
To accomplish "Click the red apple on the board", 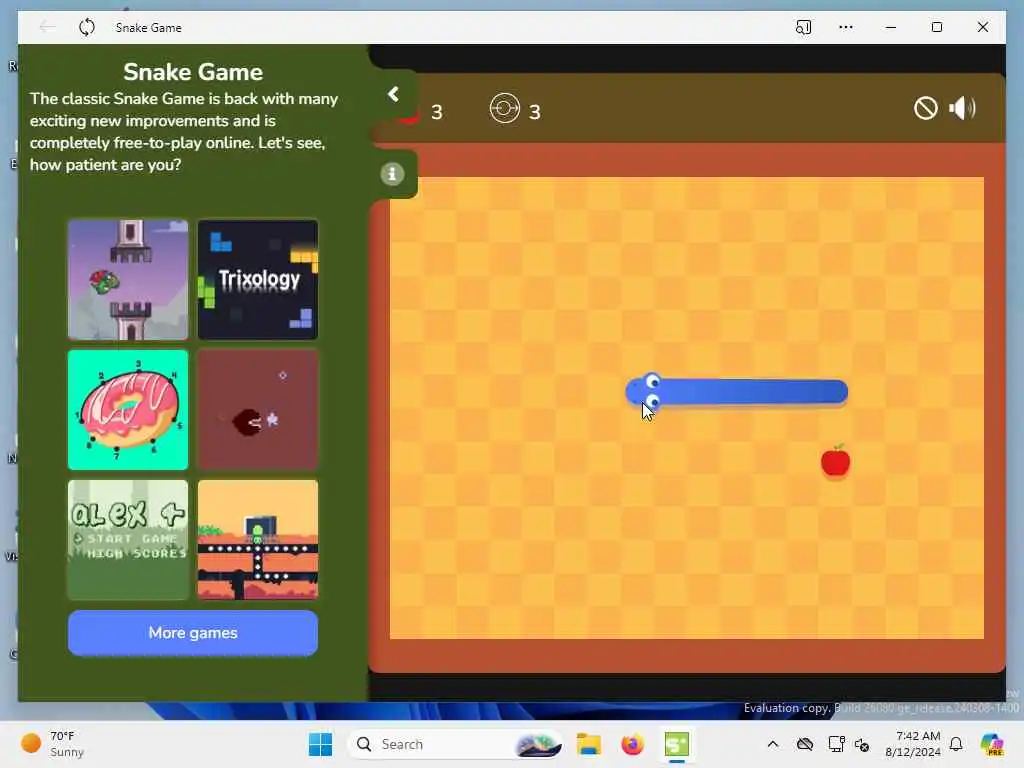I will pos(835,462).
